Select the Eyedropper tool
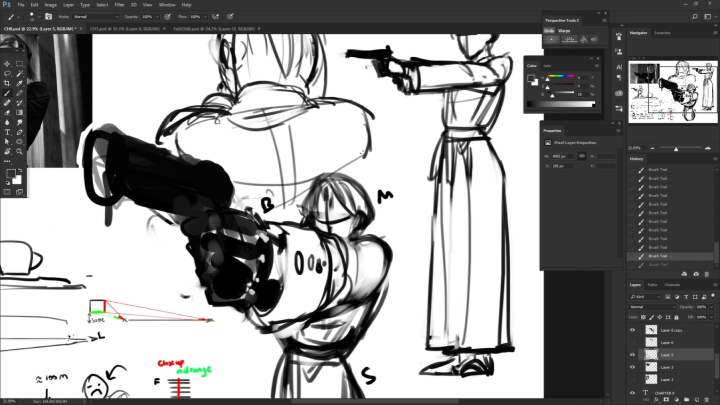Viewport: 720px width, 405px height. (20, 82)
